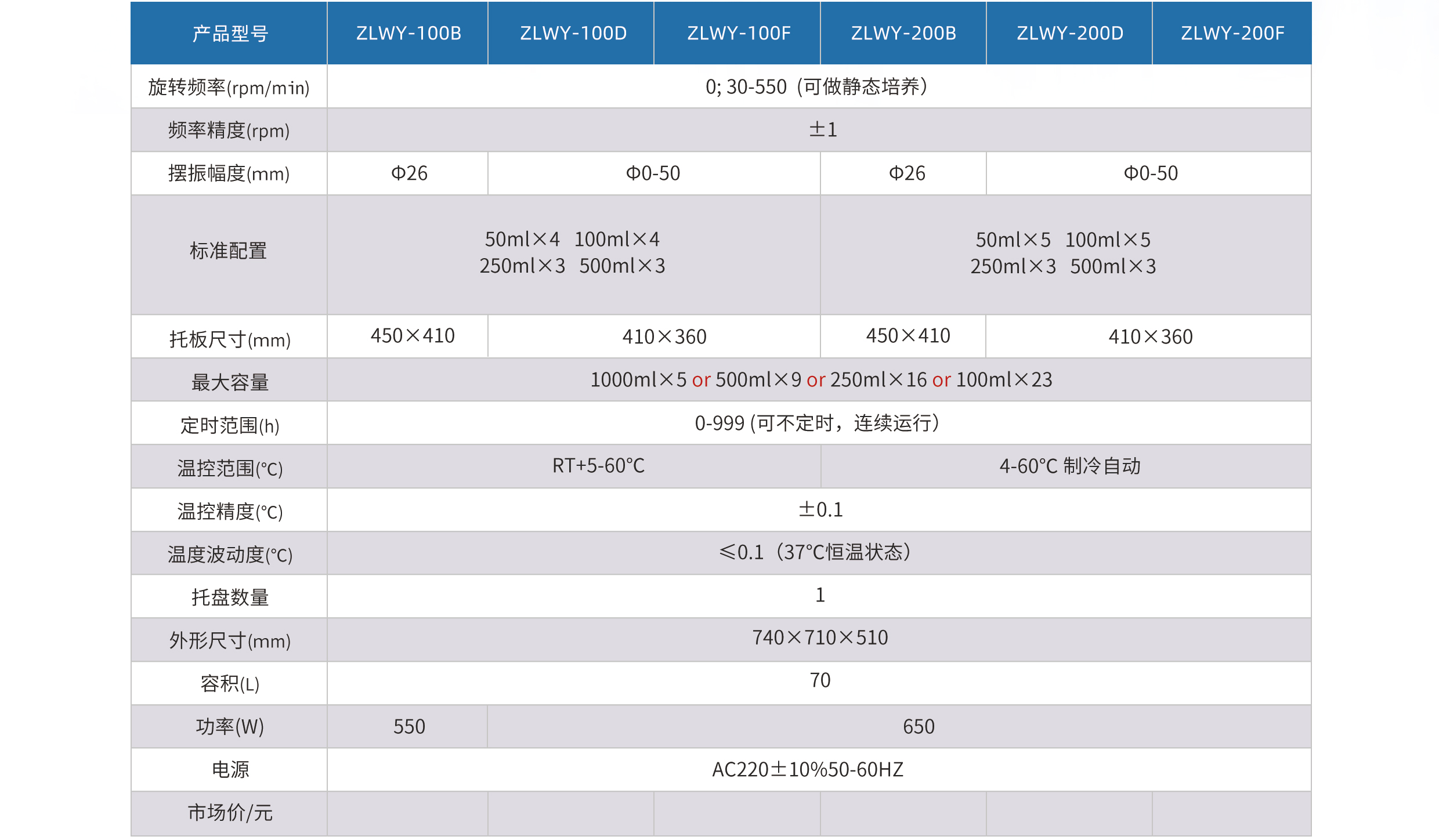Click the 功率(W) row label
This screenshot has height=840, width=1439.
click(x=230, y=727)
